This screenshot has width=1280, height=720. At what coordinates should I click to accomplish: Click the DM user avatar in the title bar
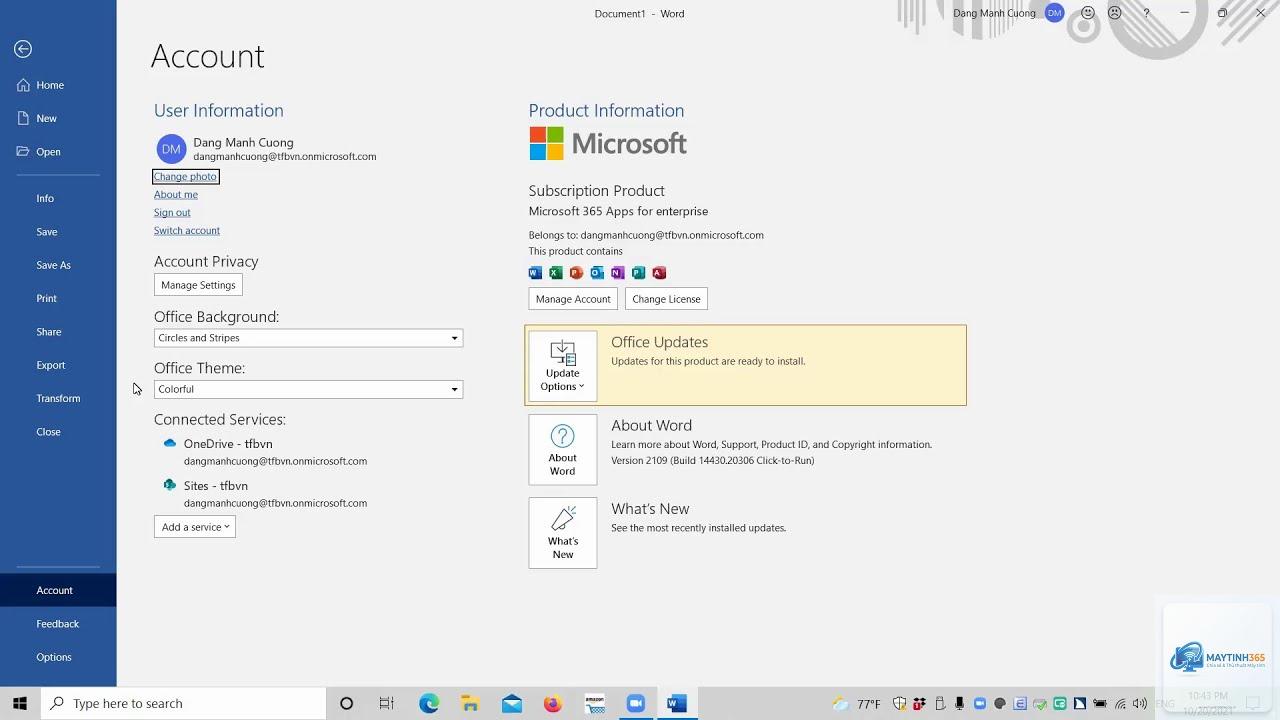[1054, 13]
